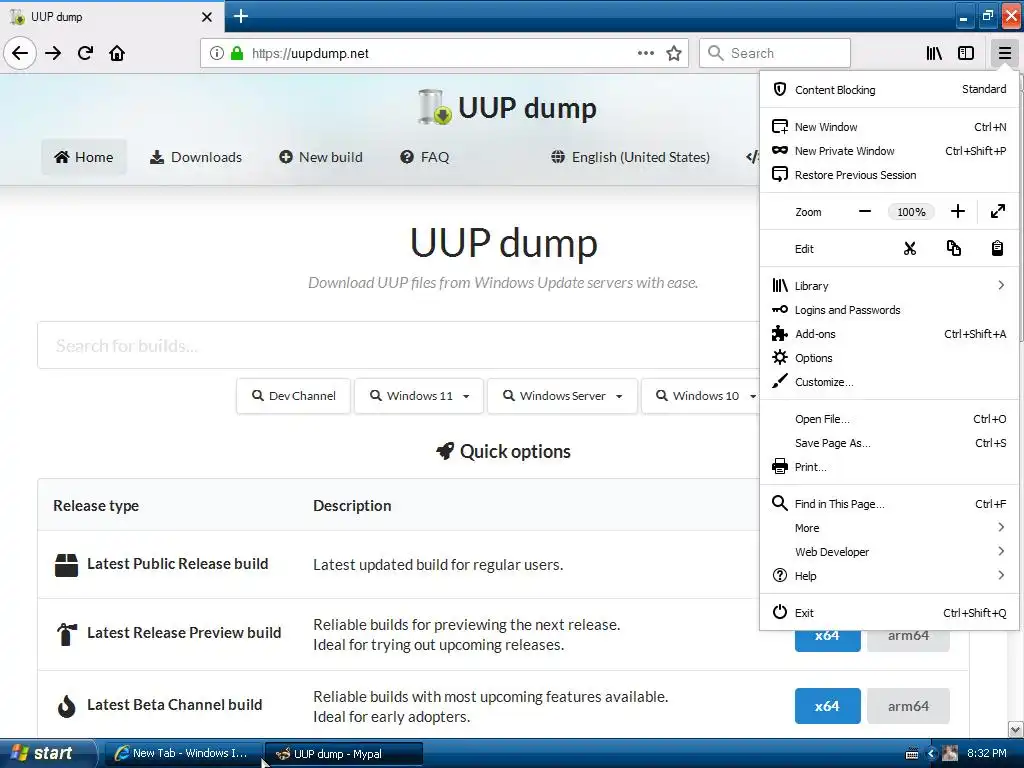Close the UUP dump tab

coord(206,17)
